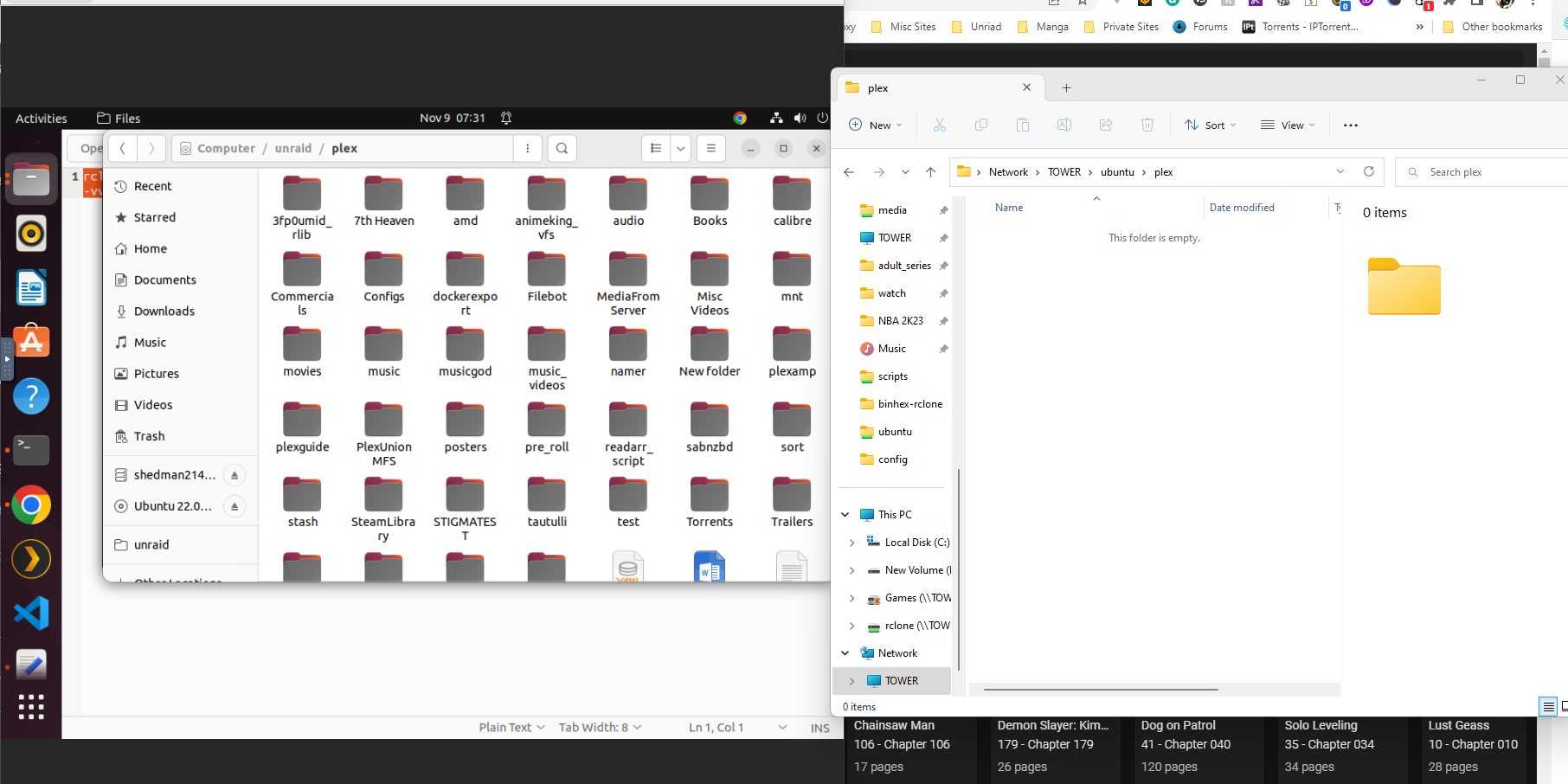The height and width of the screenshot is (784, 1568).
Task: Open the 7th Heaven folder in Files
Action: click(x=383, y=202)
